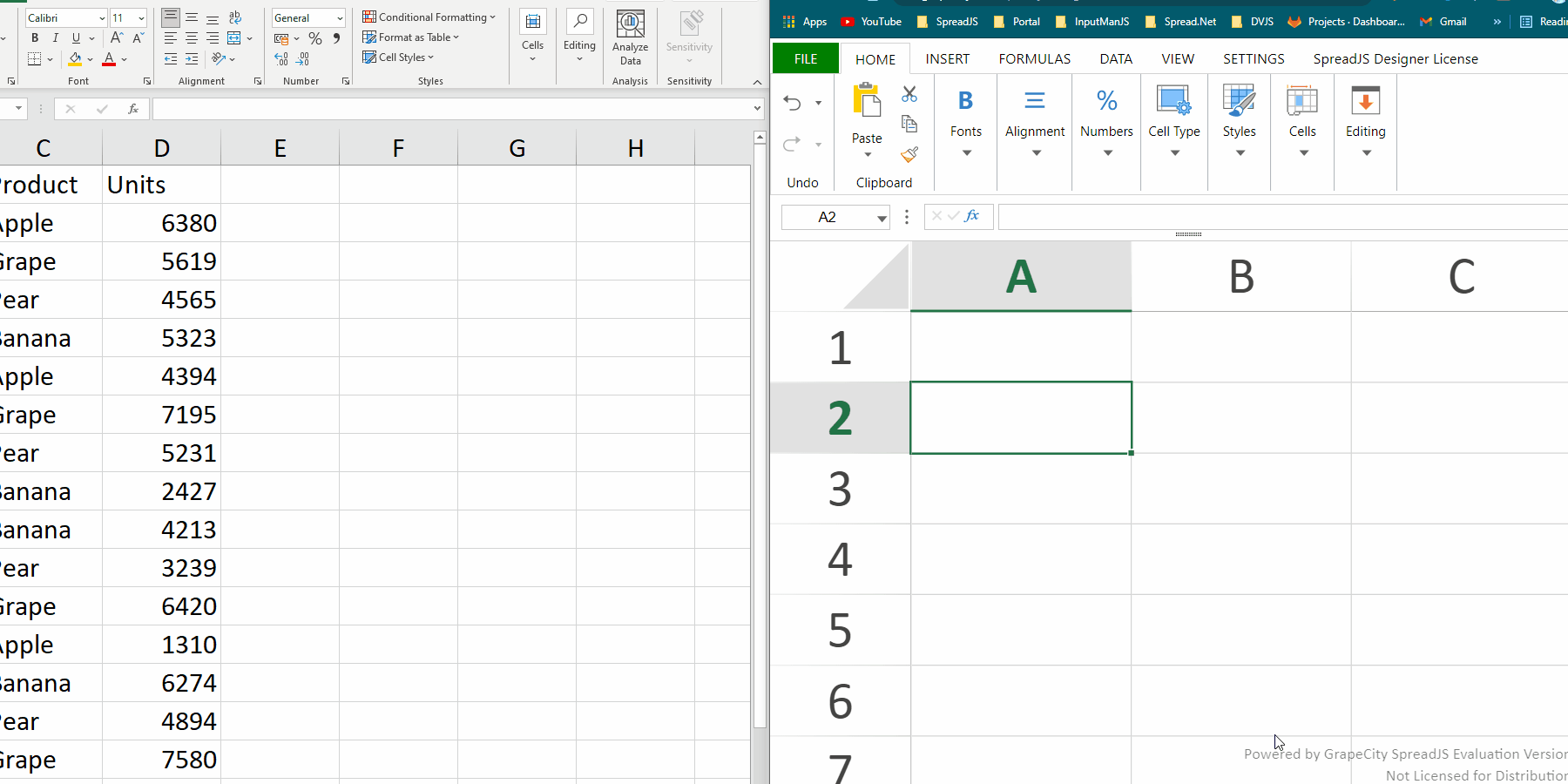Click the Cut scissors icon in SpreadJS

click(909, 94)
